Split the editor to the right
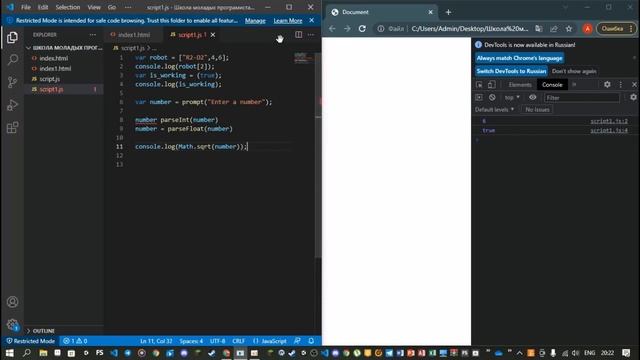The image size is (640, 360). pyautogui.click(x=299, y=35)
